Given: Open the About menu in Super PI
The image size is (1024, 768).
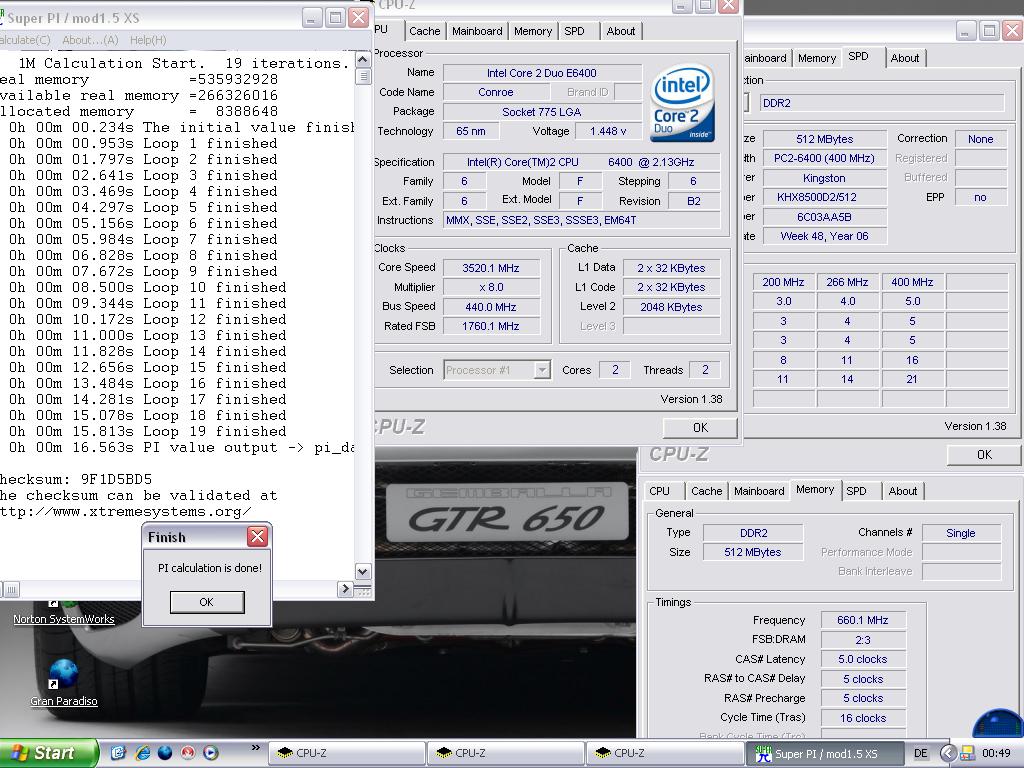Looking at the screenshot, I should [x=90, y=40].
